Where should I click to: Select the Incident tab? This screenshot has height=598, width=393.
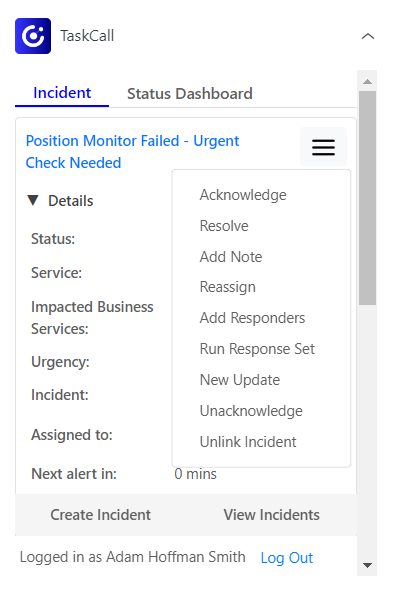[x=62, y=93]
